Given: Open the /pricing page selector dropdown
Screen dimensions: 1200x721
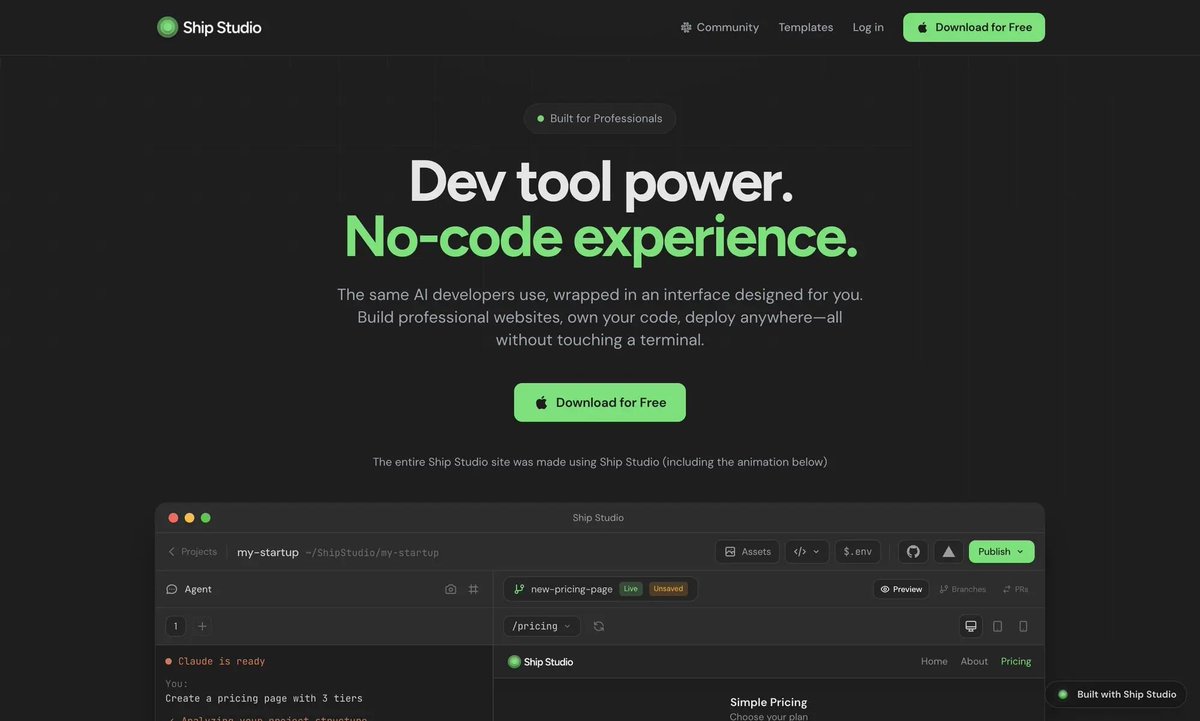Looking at the screenshot, I should [x=541, y=626].
